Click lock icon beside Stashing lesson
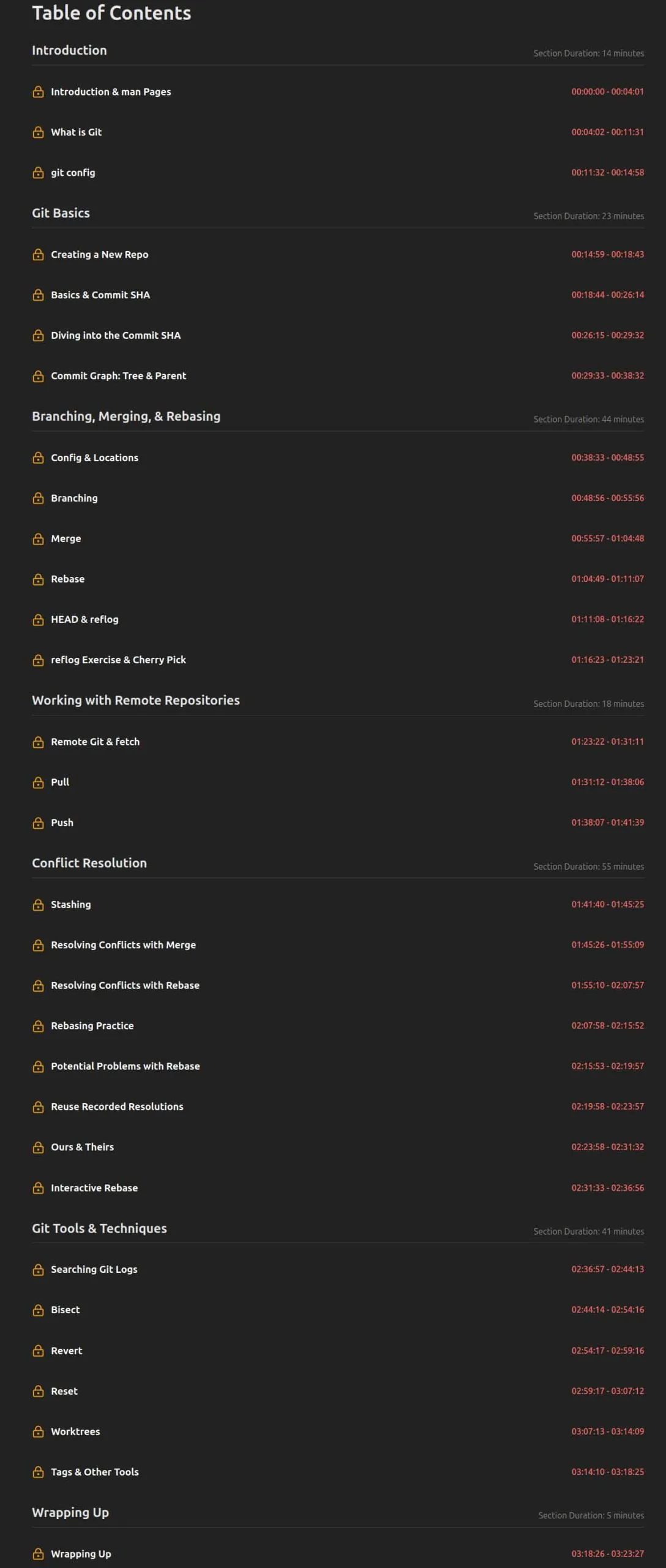This screenshot has height=1568, width=666. [38, 905]
